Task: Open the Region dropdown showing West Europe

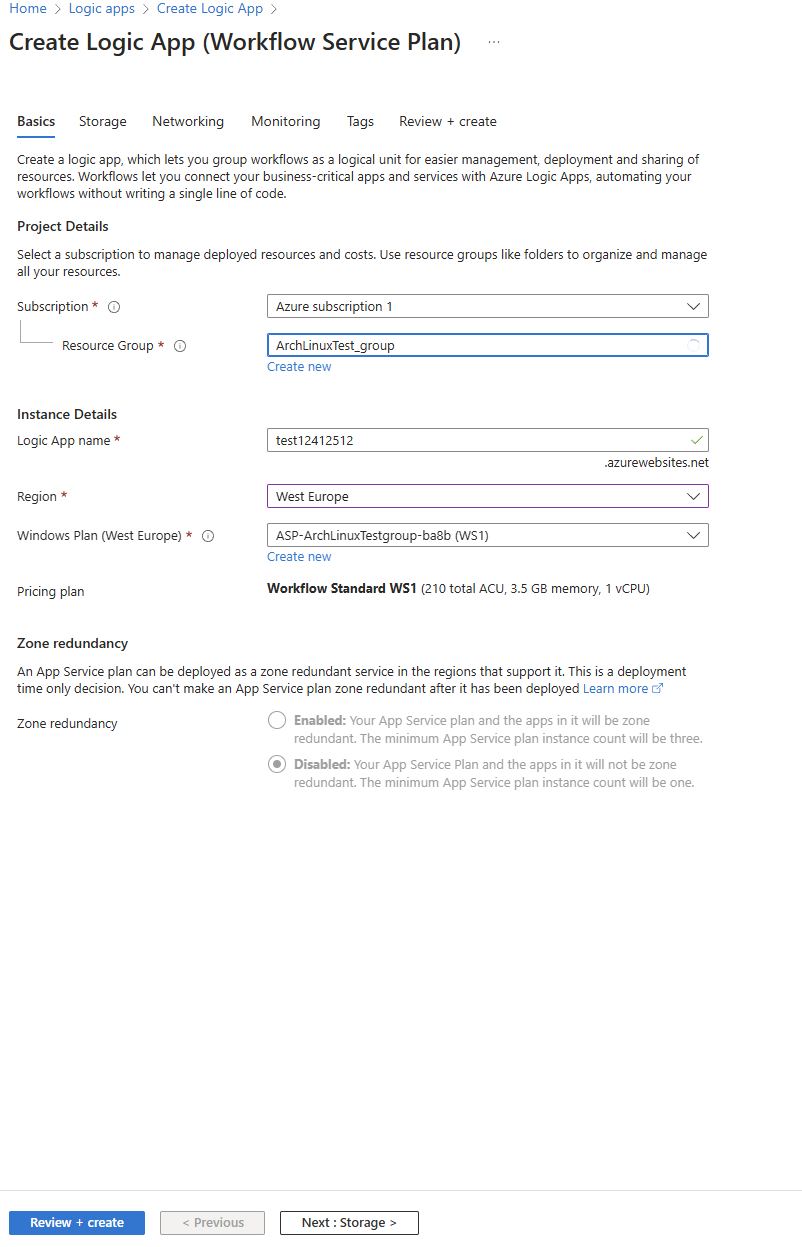Action: [x=487, y=496]
